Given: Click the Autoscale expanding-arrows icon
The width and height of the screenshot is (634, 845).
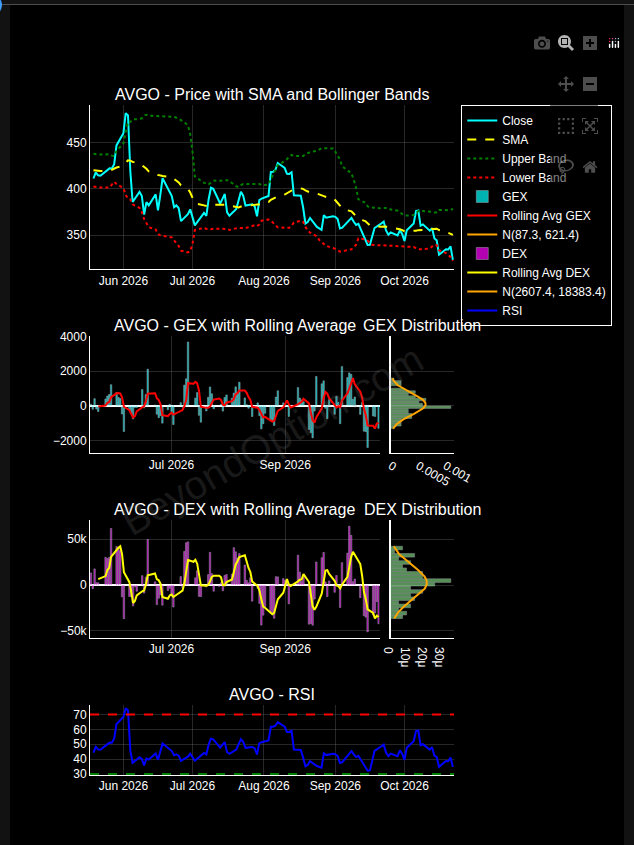Looking at the screenshot, I should (x=590, y=126).
